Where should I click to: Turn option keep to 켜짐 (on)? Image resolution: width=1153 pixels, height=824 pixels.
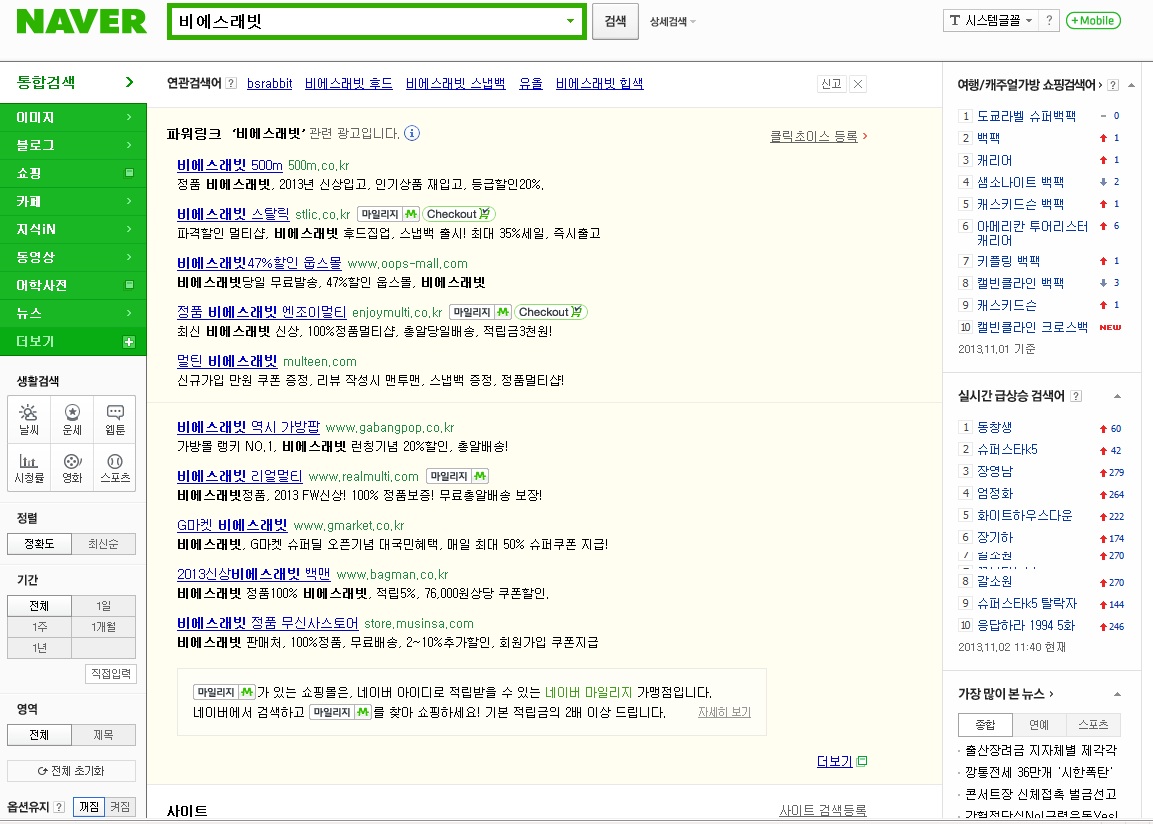coord(120,807)
